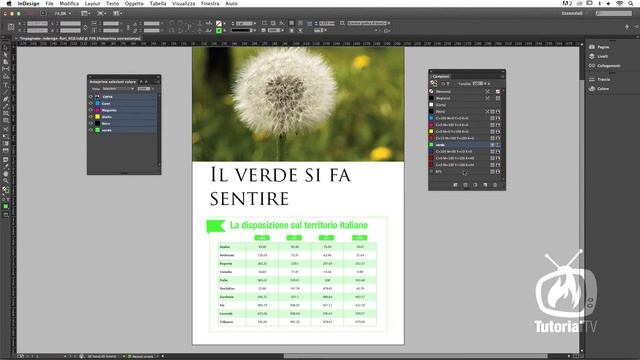Open the Colore panel icon
Viewport: 640px width, 360px height.
click(x=599, y=89)
